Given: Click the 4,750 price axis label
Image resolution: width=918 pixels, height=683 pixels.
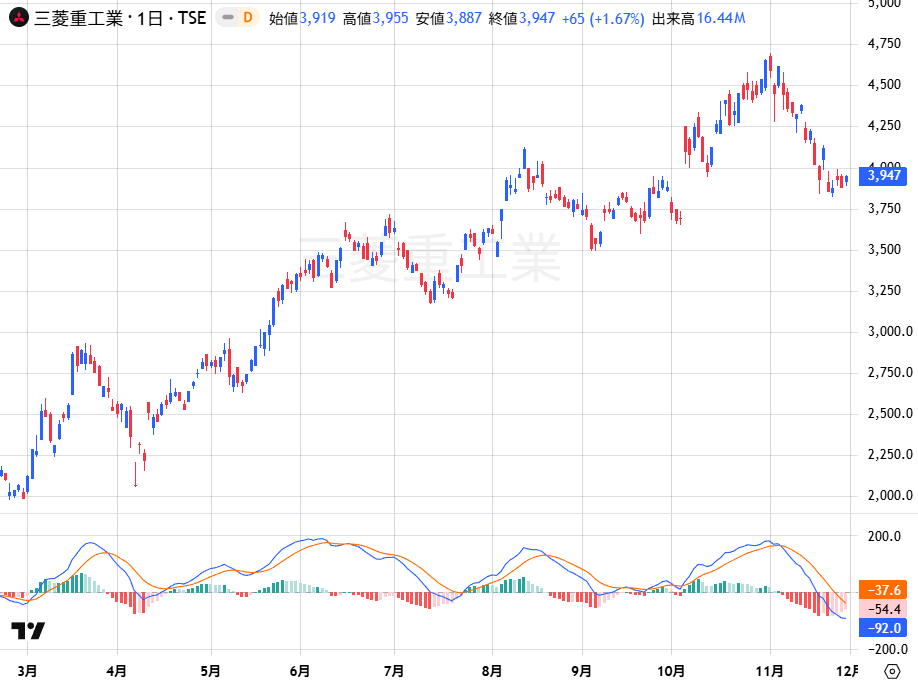Looking at the screenshot, I should click(884, 43).
